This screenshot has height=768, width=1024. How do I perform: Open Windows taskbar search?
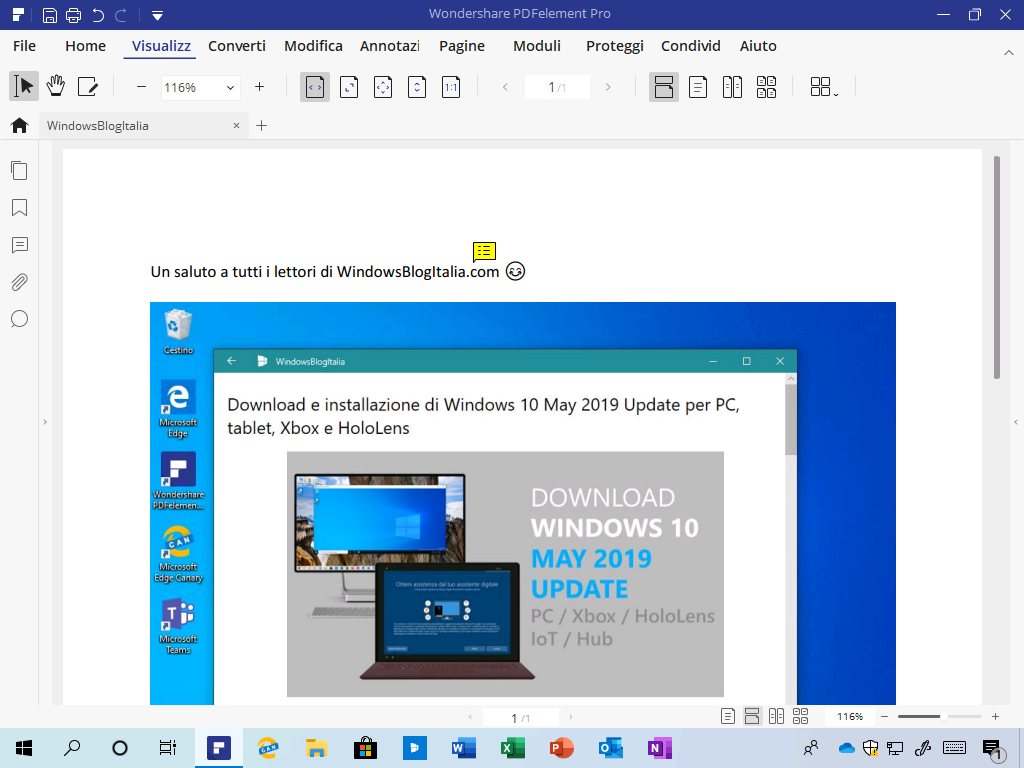click(72, 748)
